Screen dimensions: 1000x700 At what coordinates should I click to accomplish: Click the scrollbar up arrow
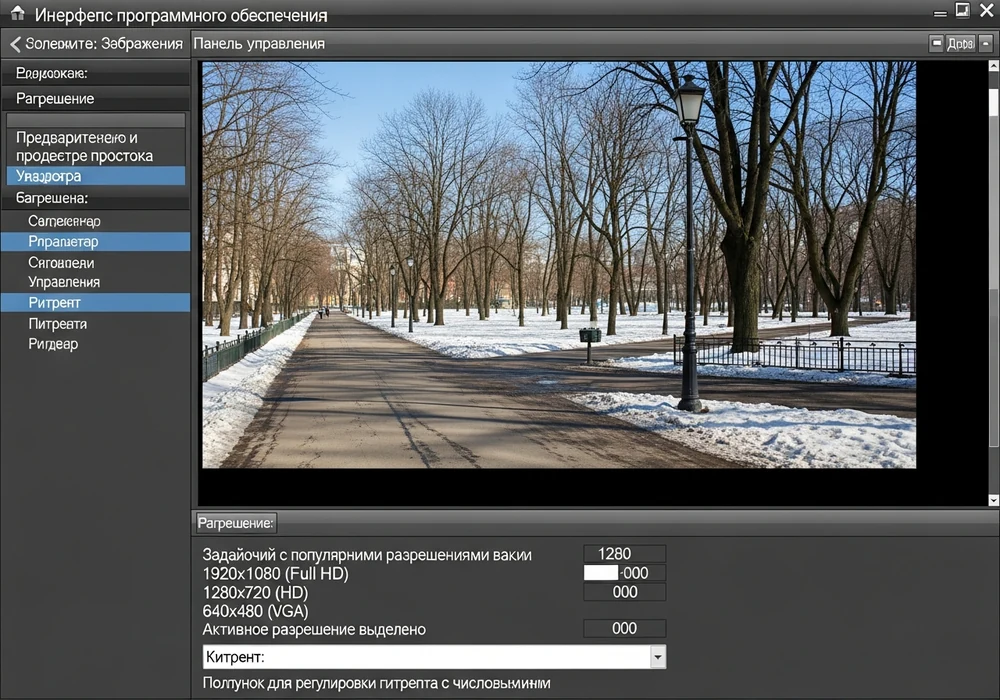(x=994, y=66)
